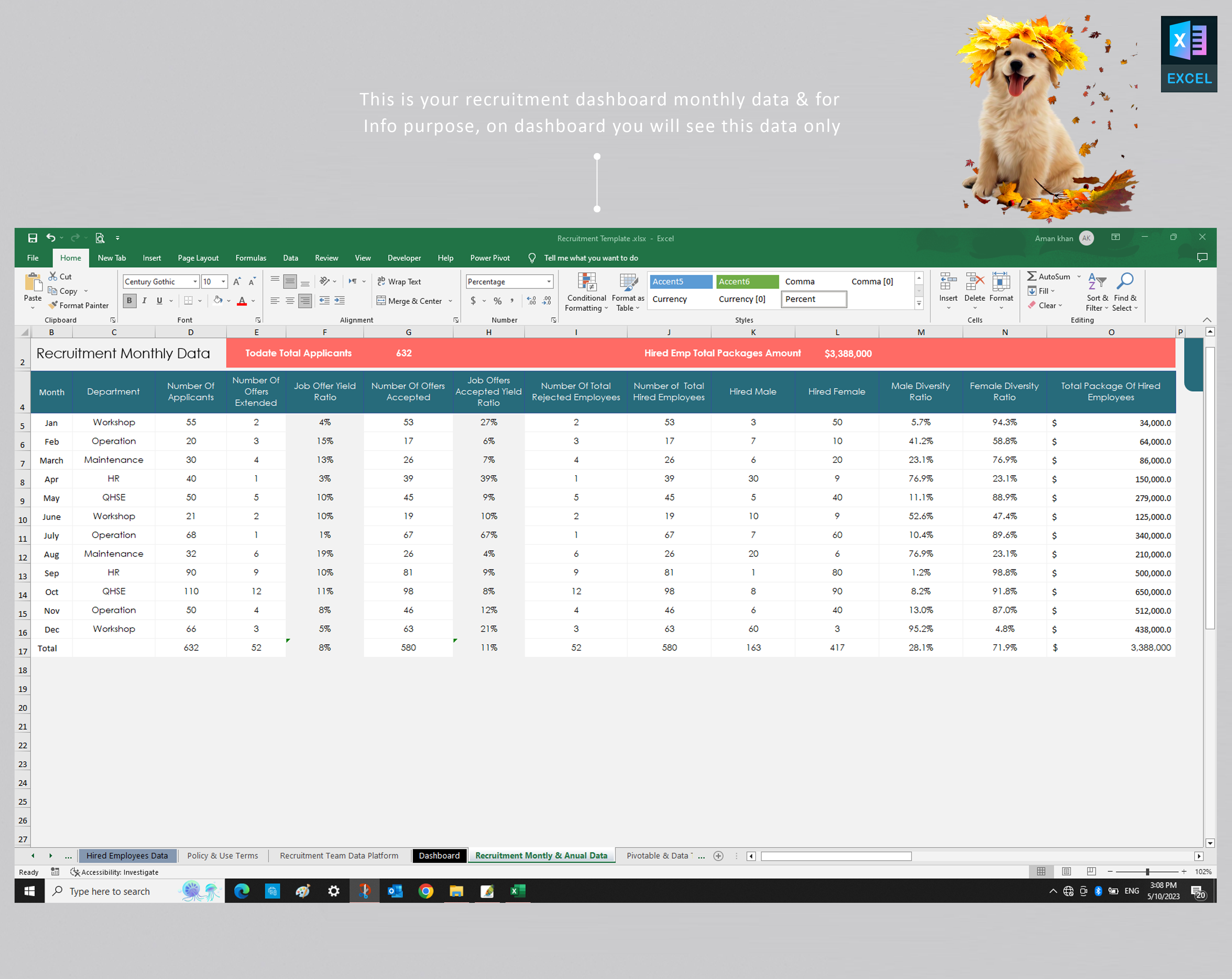This screenshot has height=979, width=1232.
Task: Expand the AutoSum dropdown arrow
Action: (1079, 277)
